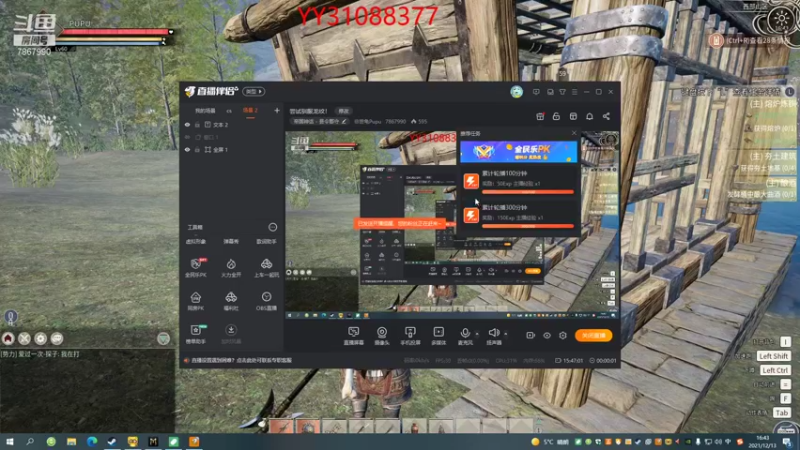Open the notification bell icon

tap(589, 116)
